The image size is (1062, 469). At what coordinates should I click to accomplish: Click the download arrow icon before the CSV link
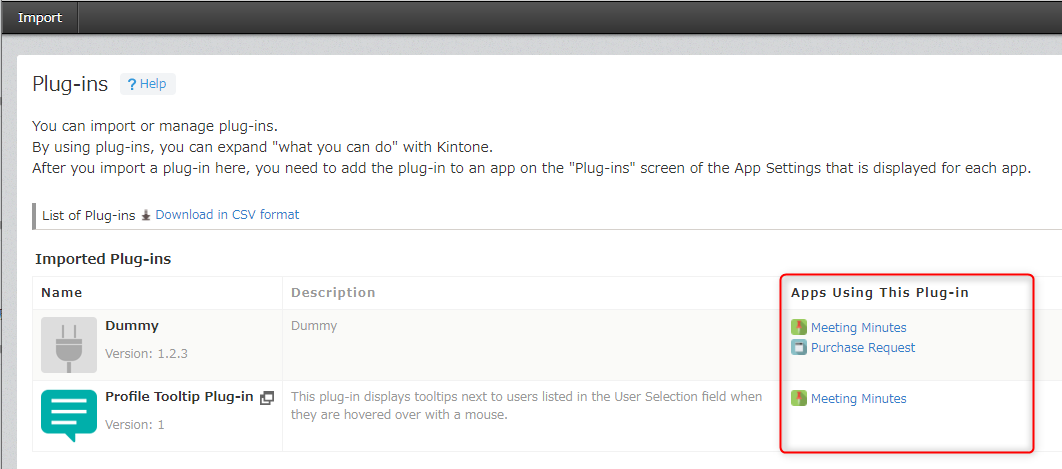pos(146,215)
